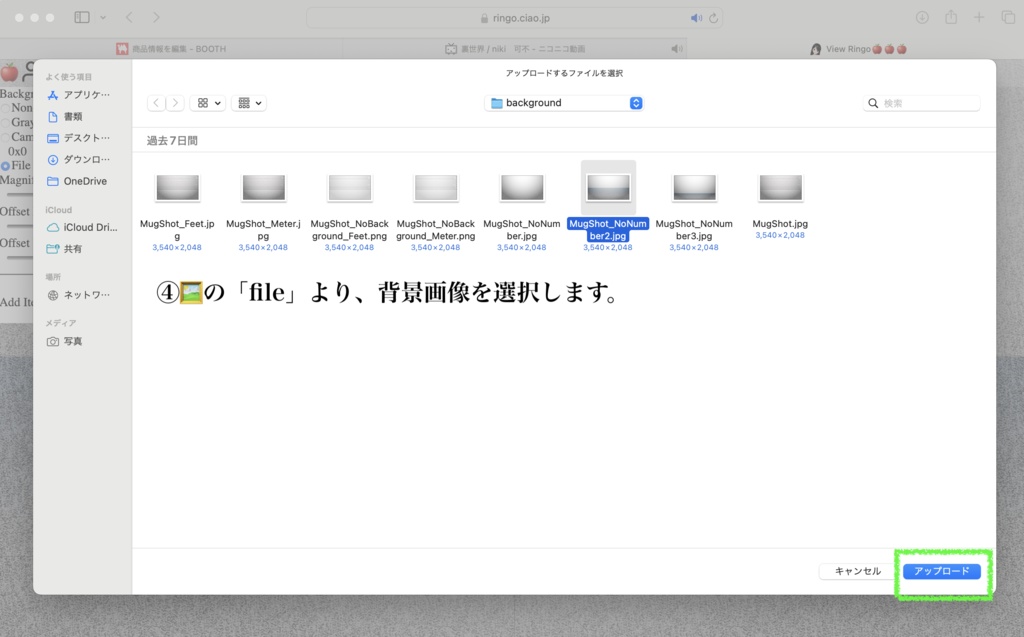Go forward with dialog forward arrow

(174, 103)
